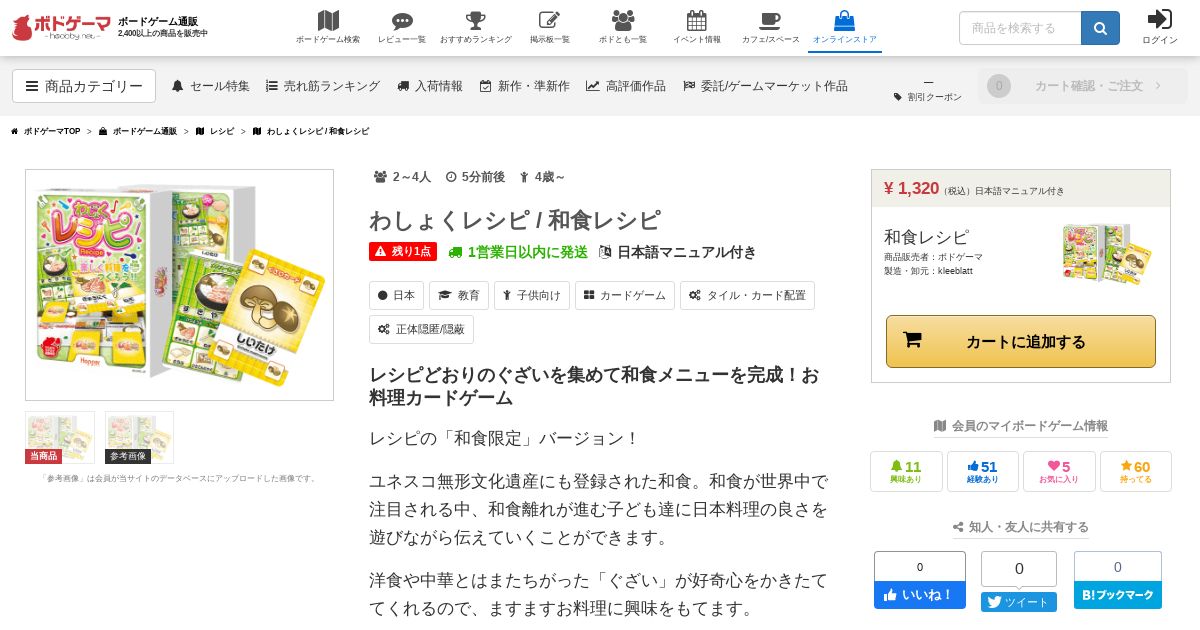Image resolution: width=1200 pixels, height=630 pixels.
Task: Click B!ブックマーク Hatena button
Action: tap(1118, 594)
